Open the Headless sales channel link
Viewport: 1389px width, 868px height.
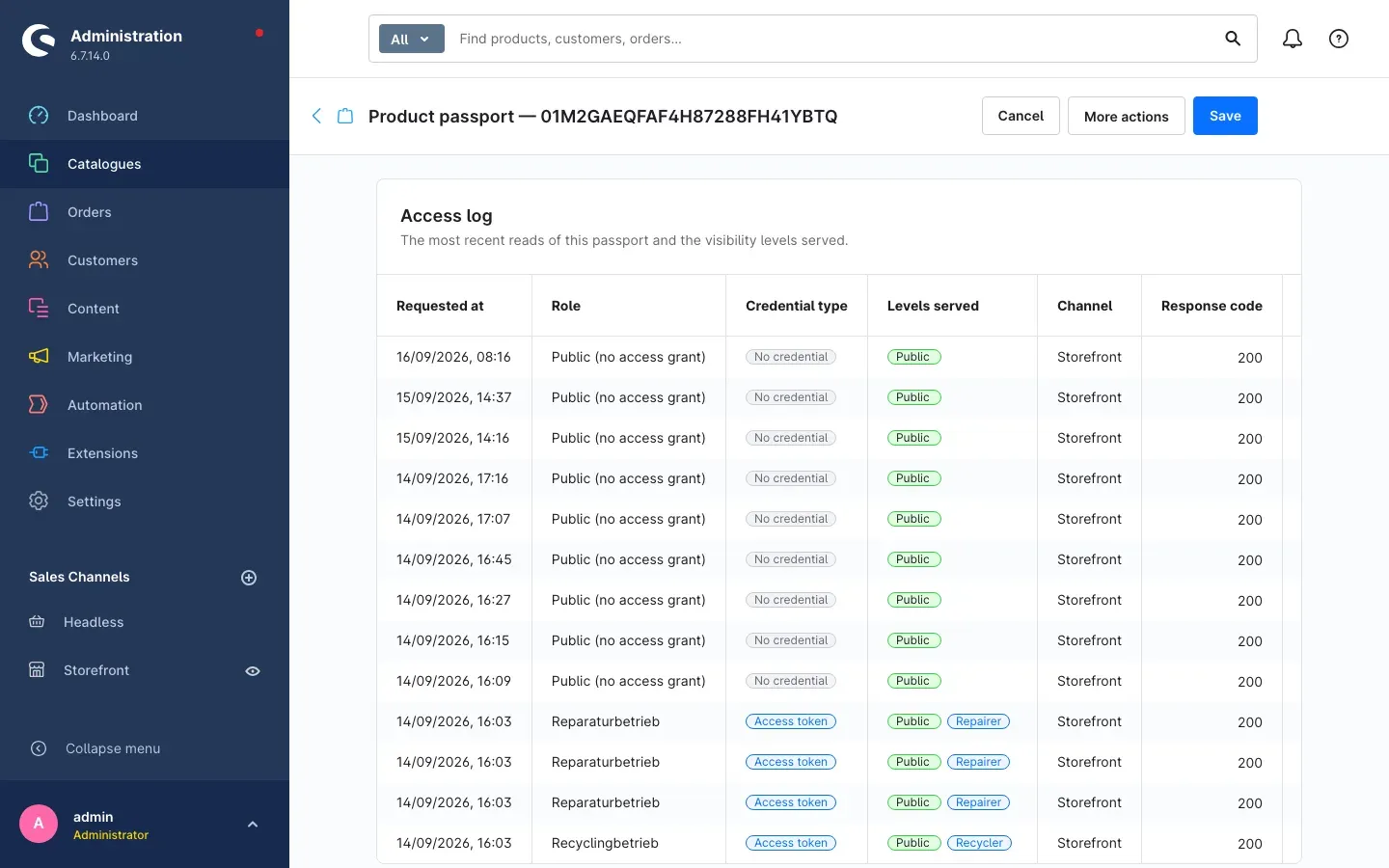(x=94, y=622)
